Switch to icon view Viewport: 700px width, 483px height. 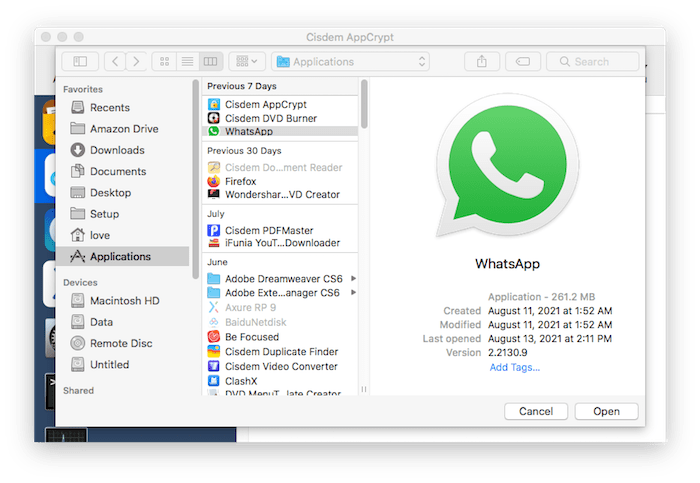pos(164,61)
